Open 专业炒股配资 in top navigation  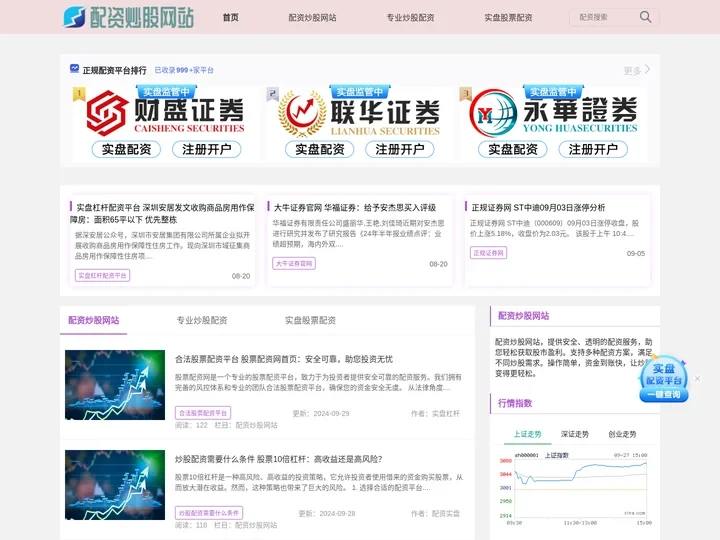[410, 17]
